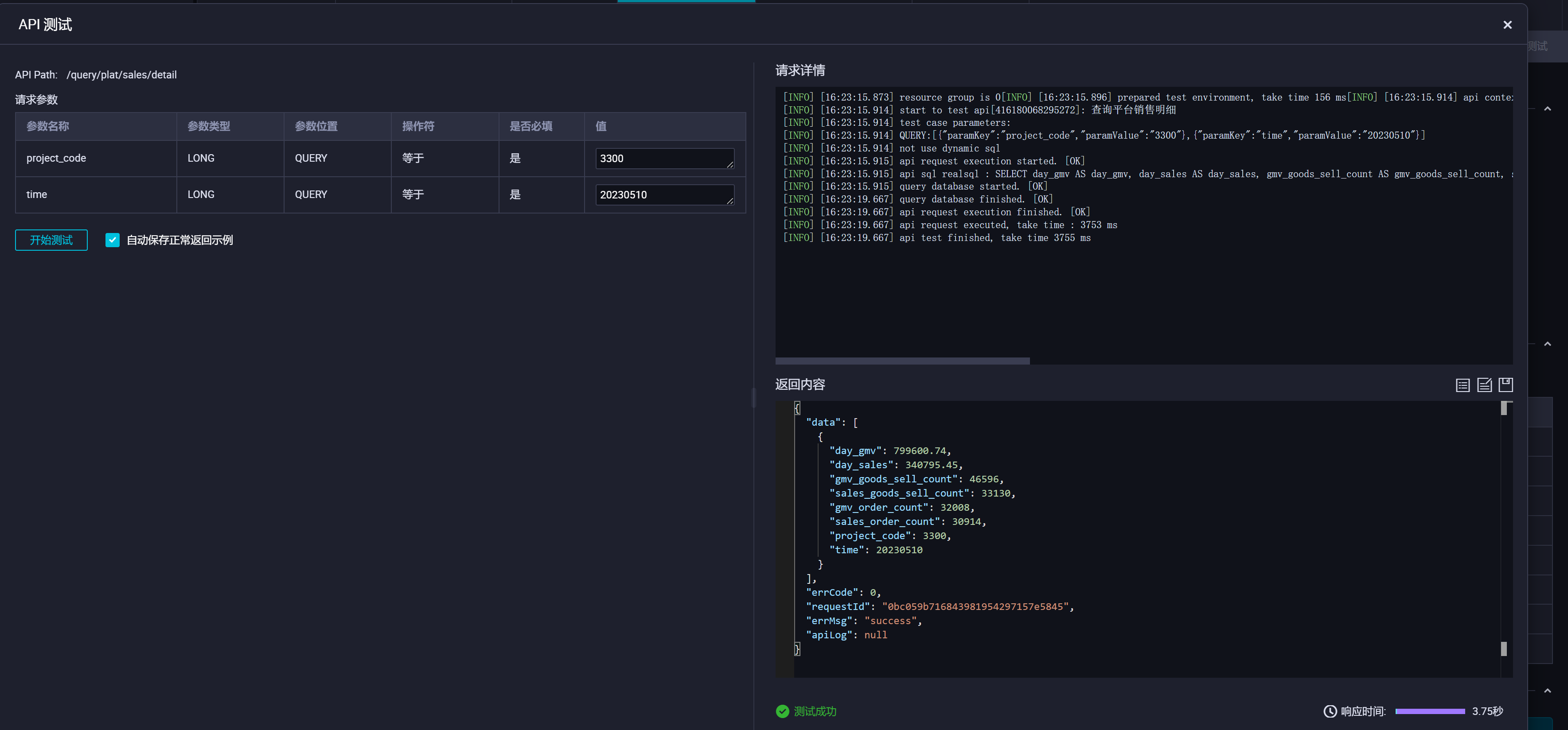
Task: Click the 3.75秒 response time value
Action: 1487,711
